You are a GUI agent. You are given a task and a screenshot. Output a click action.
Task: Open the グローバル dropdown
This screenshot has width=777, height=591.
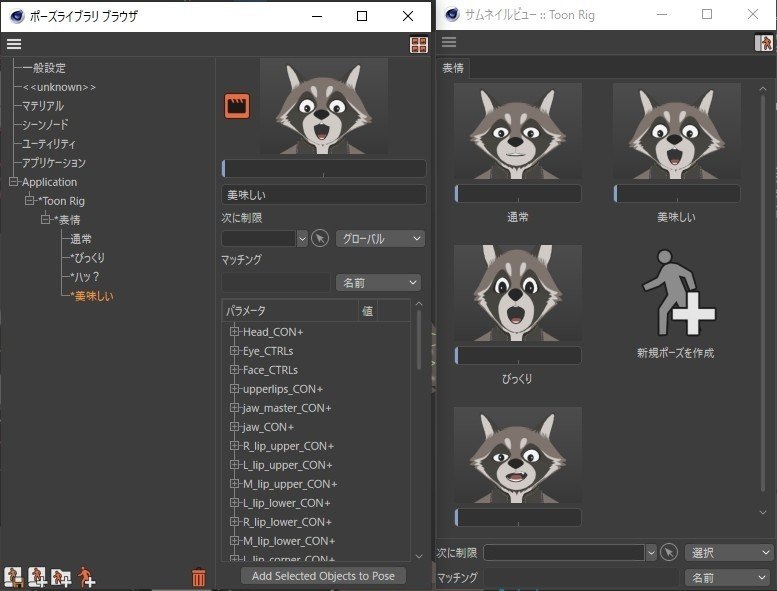[x=380, y=239]
